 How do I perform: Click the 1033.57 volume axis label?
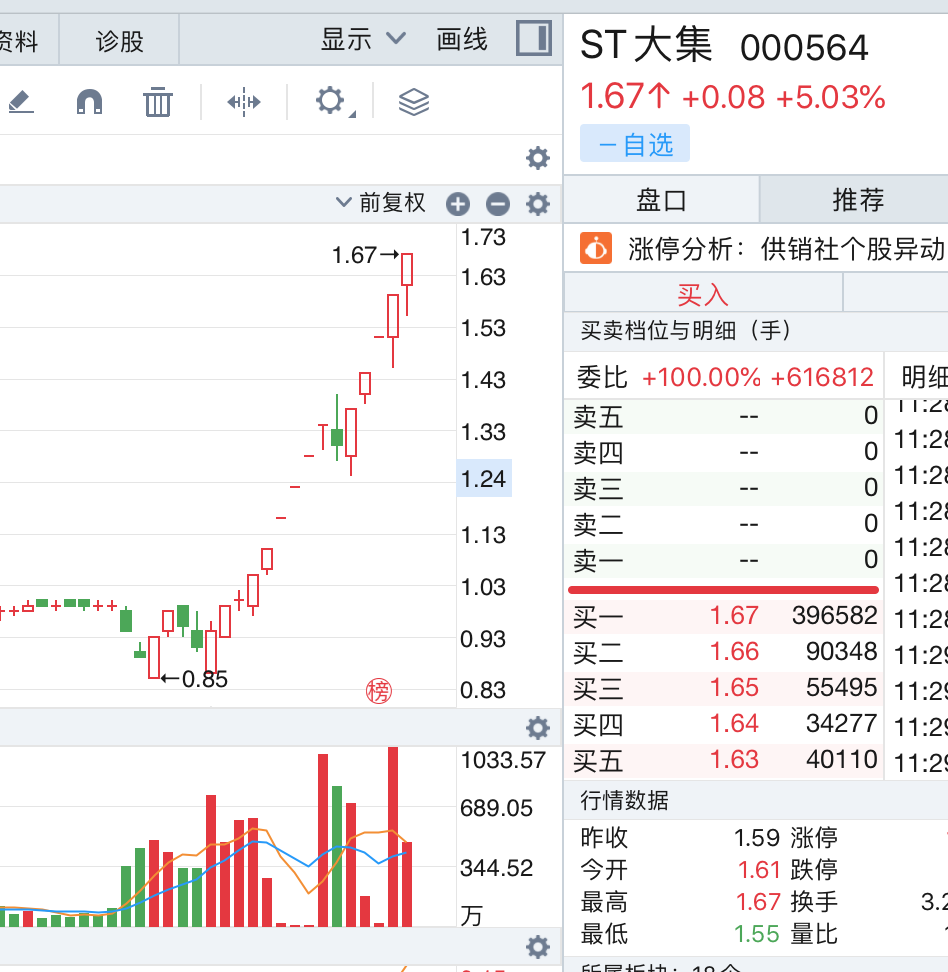[x=502, y=760]
